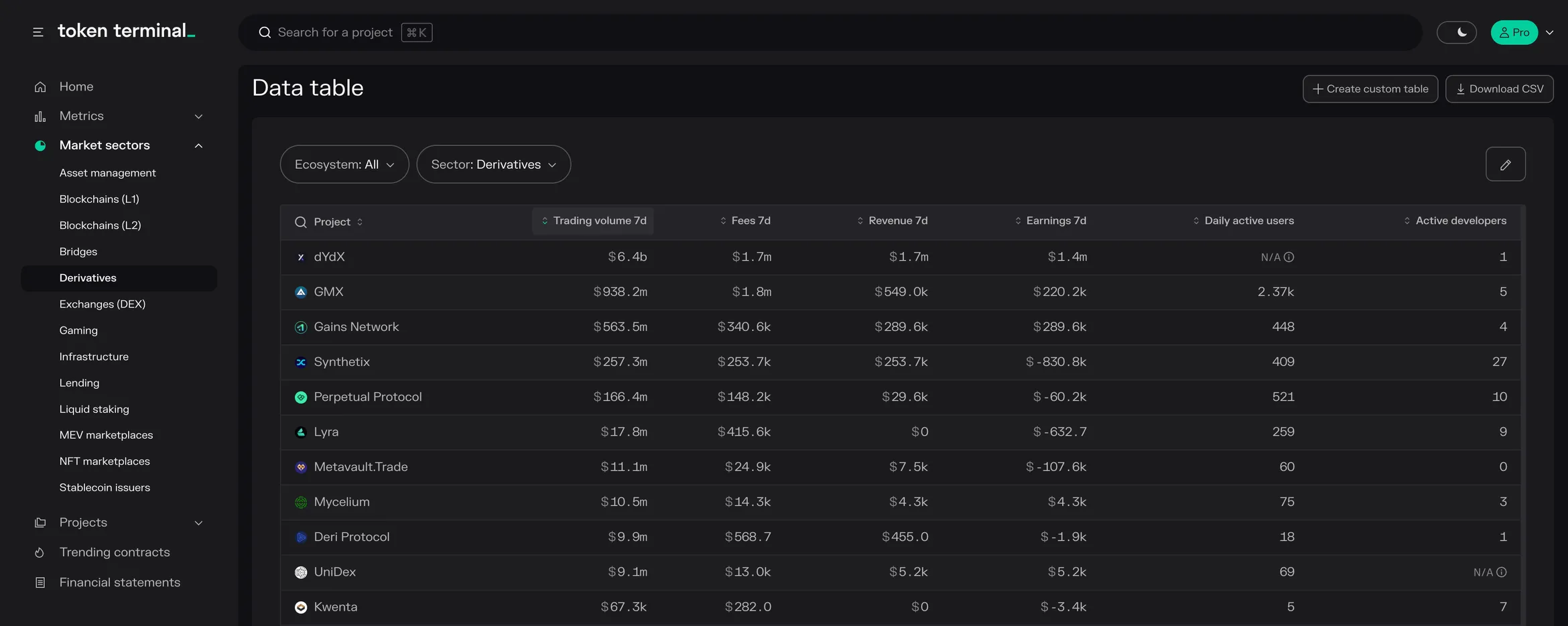The height and width of the screenshot is (626, 1568).
Task: Open the account chevron next to Pro
Action: 1549,32
